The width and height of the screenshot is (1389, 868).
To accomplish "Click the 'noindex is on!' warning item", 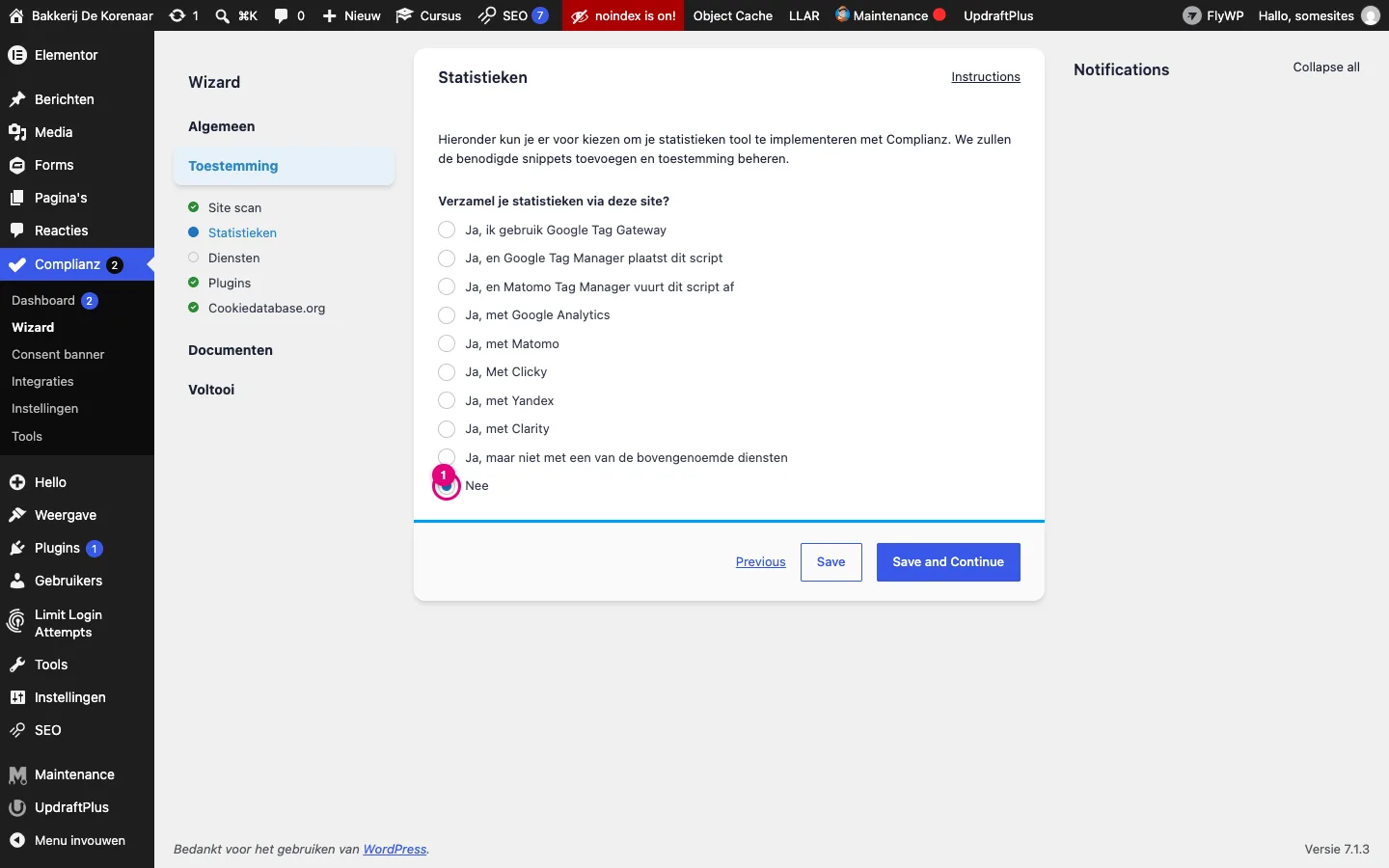I will pyautogui.click(x=623, y=15).
